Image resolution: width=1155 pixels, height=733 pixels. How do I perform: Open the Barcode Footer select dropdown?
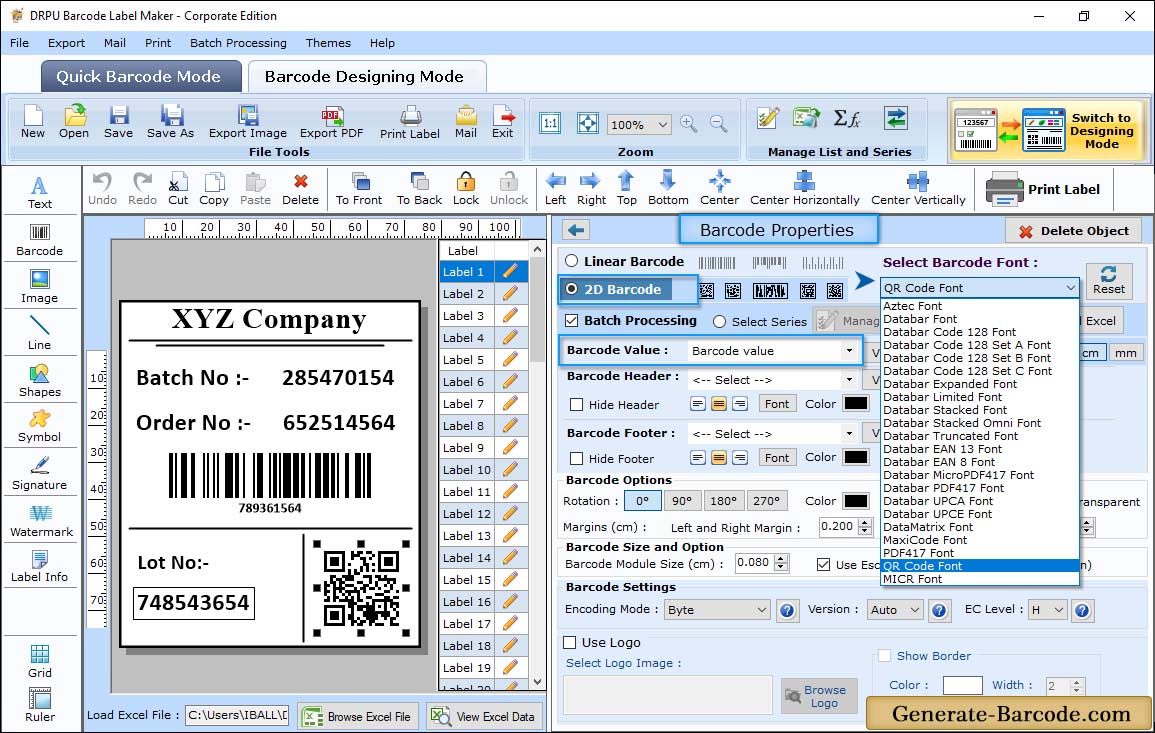pyautogui.click(x=849, y=434)
